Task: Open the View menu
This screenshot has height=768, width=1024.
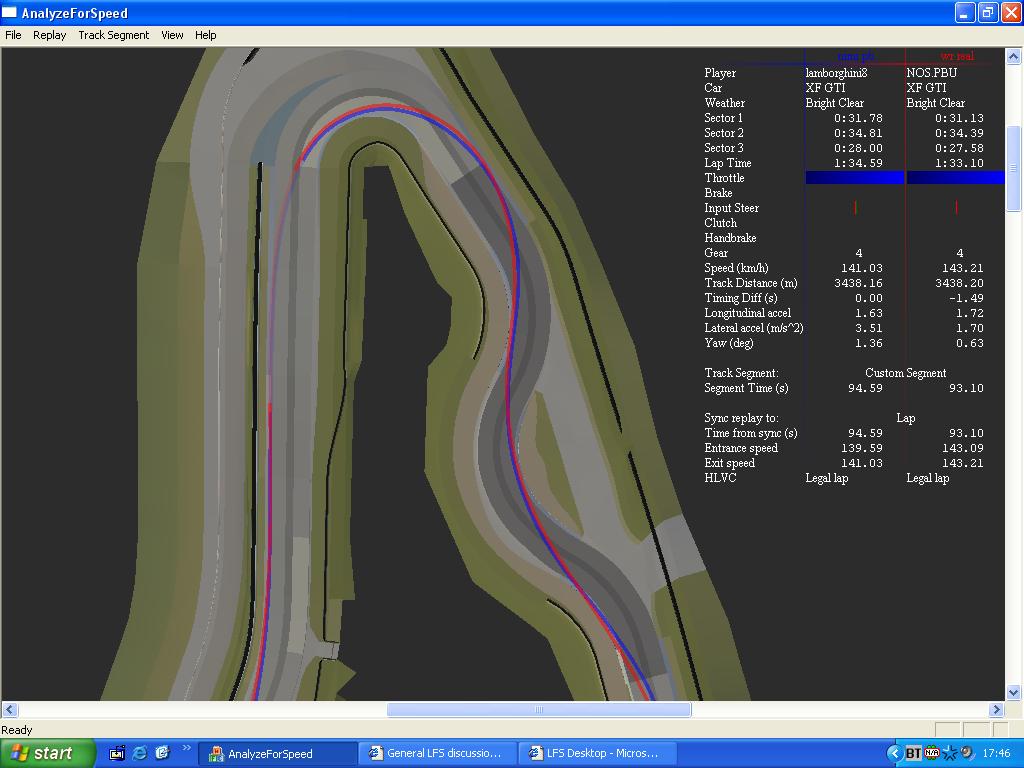Action: coord(172,35)
